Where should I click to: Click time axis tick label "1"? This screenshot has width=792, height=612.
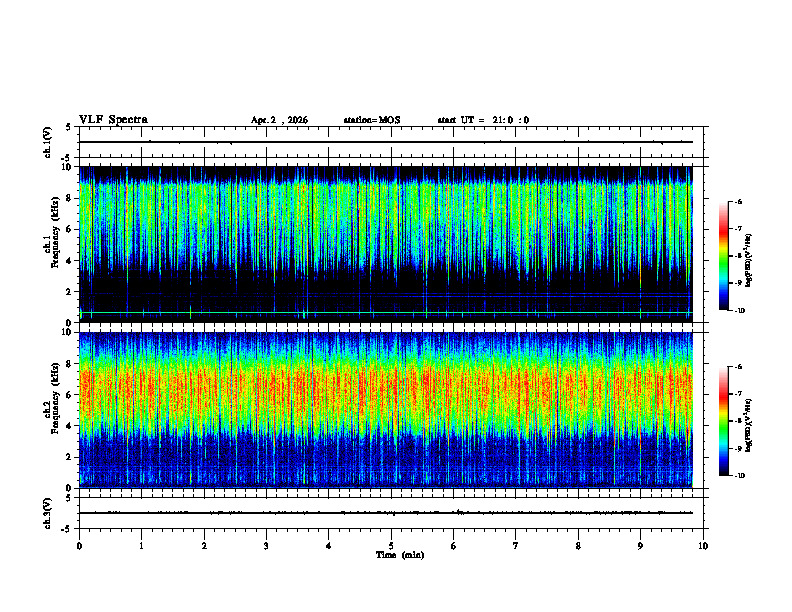[141, 546]
